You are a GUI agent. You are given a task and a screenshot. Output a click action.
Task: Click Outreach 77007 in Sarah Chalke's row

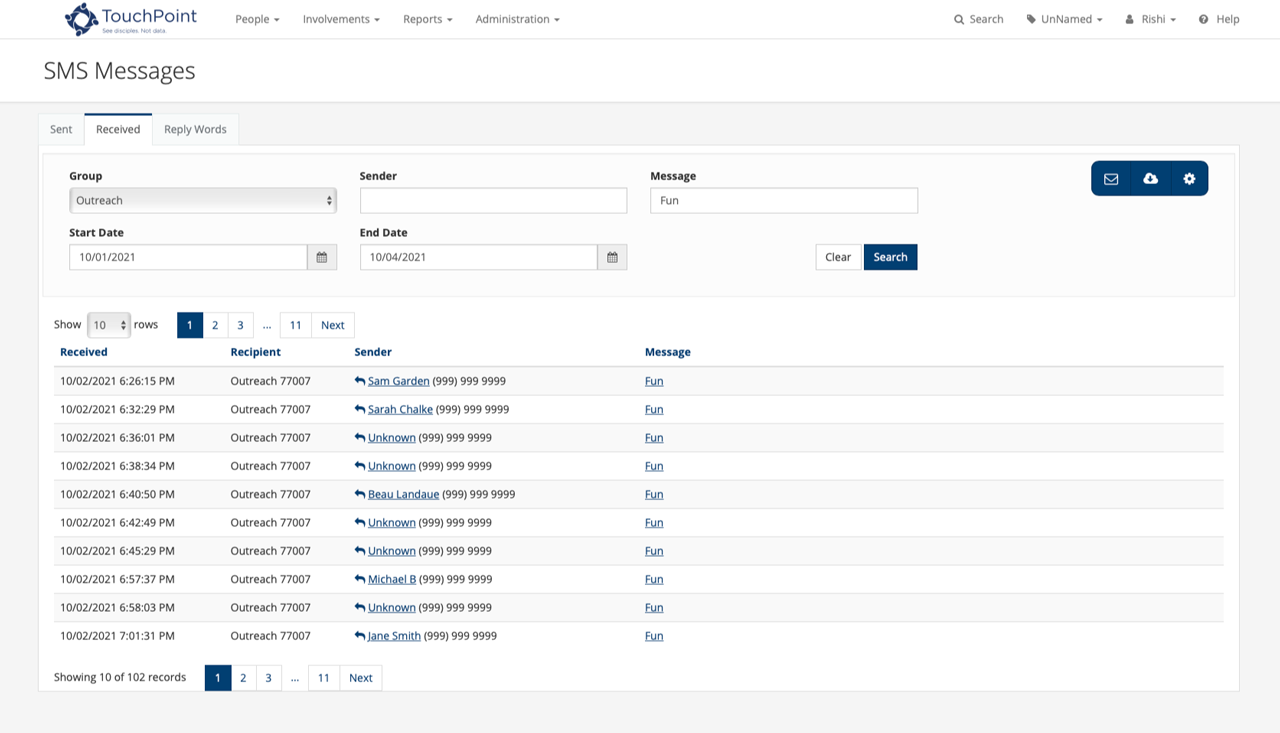pyautogui.click(x=270, y=409)
